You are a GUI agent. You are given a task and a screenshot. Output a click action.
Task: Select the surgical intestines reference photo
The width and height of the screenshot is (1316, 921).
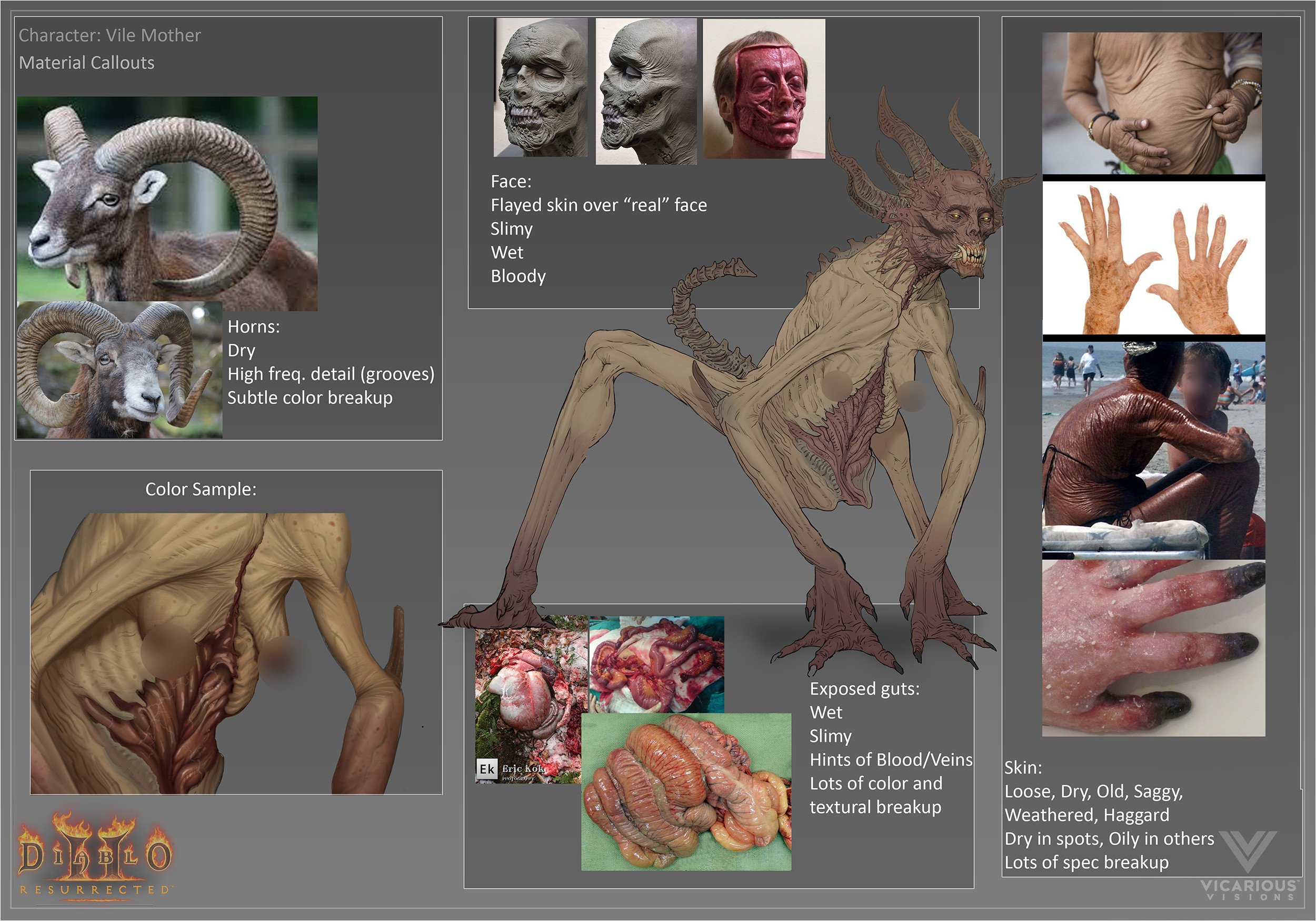[x=657, y=664]
